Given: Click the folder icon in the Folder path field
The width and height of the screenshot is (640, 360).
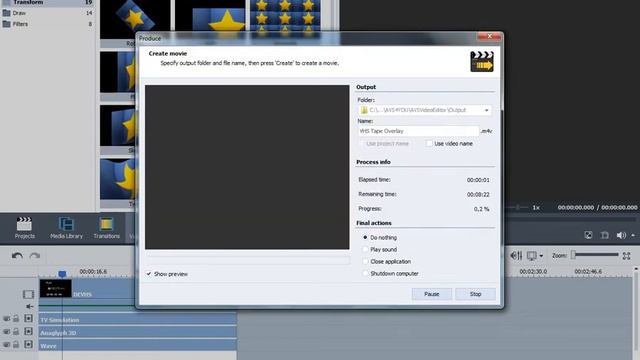Looking at the screenshot, I should point(364,110).
